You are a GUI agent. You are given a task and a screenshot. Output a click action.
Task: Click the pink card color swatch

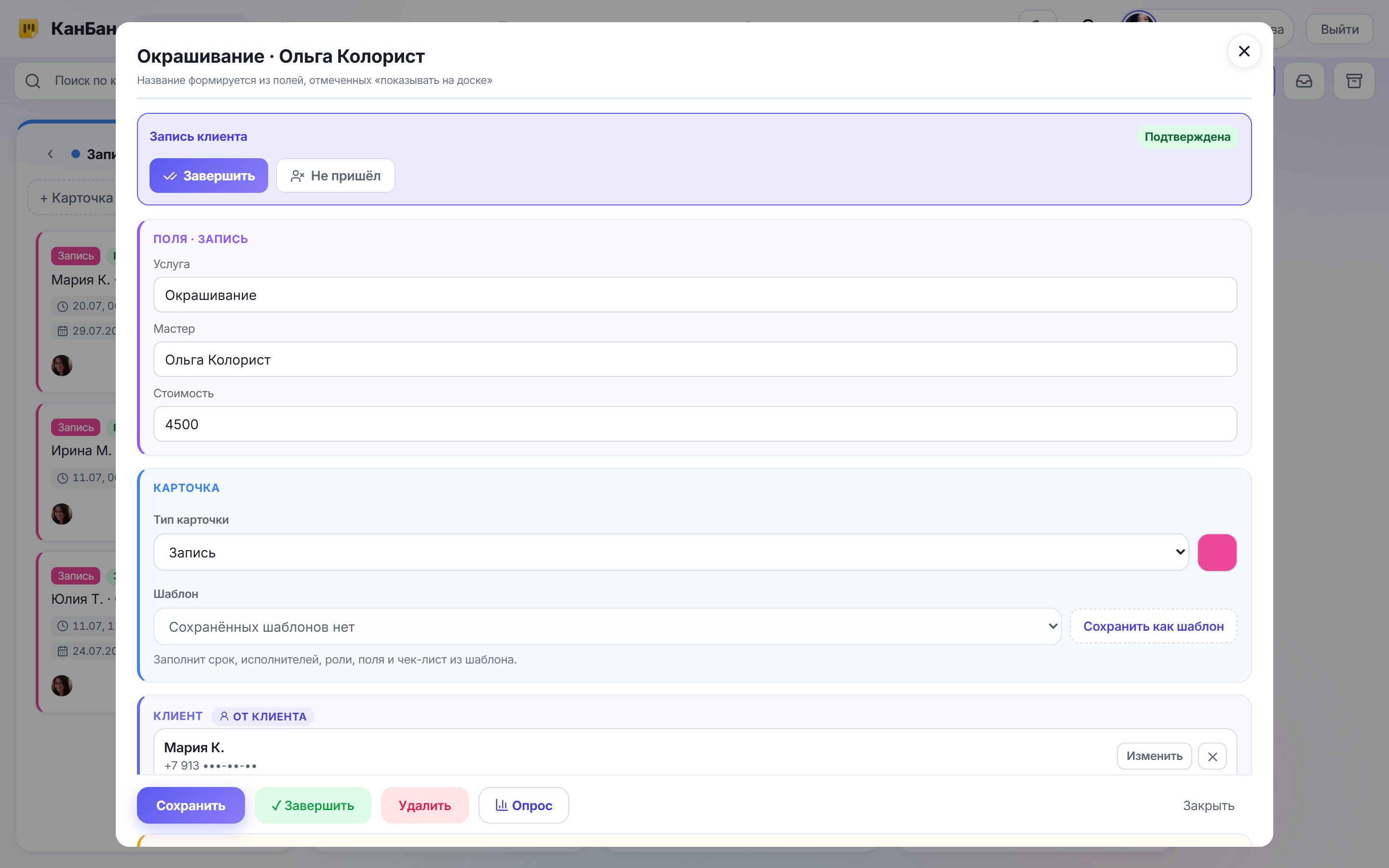1217,552
